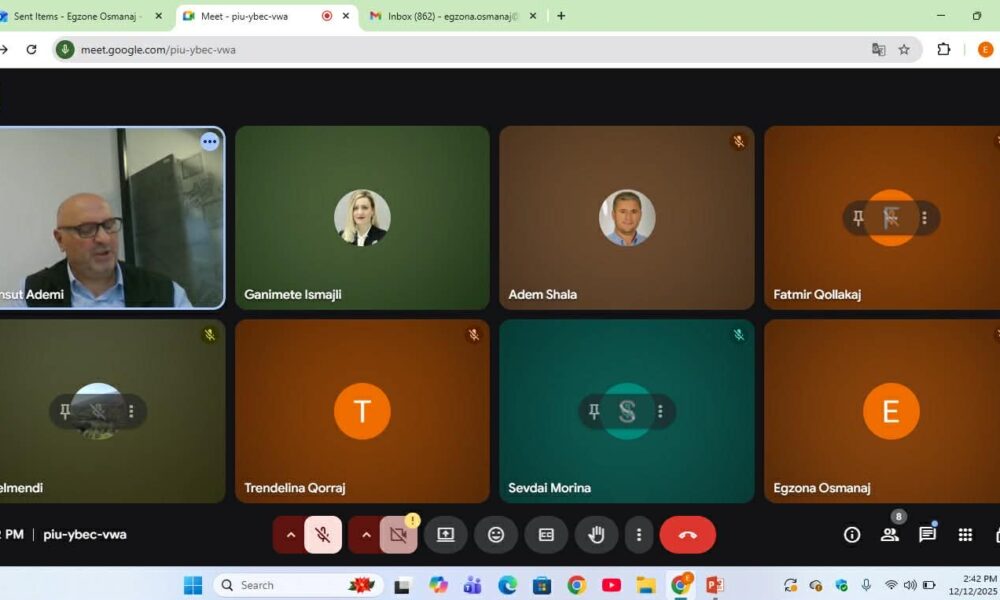Show the People participants panel
The width and height of the screenshot is (1000, 600).
point(889,535)
